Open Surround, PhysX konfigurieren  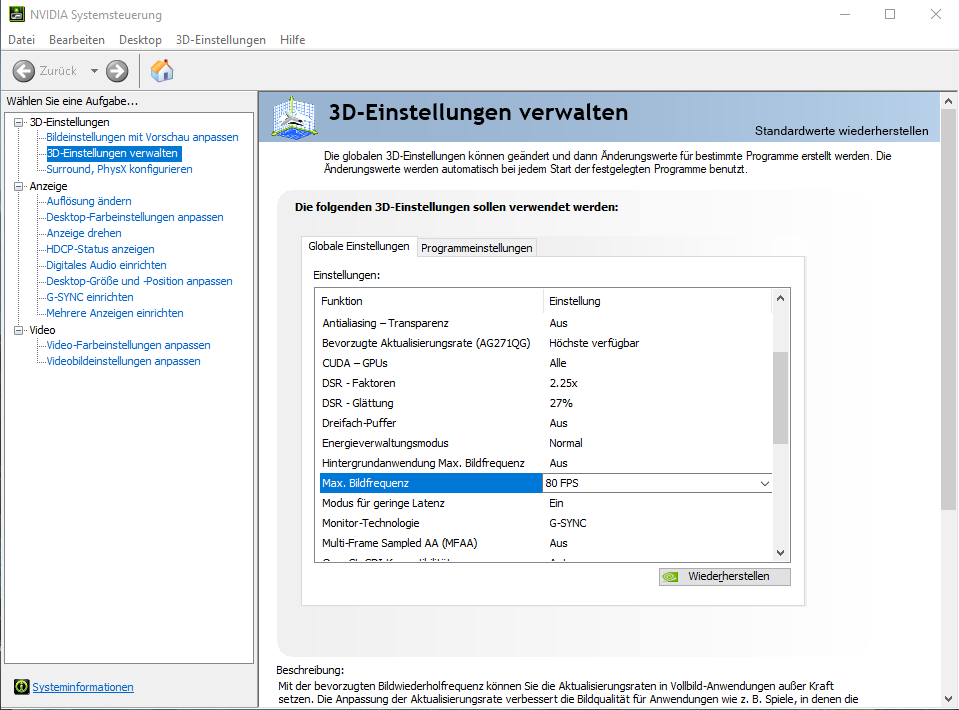click(x=119, y=169)
